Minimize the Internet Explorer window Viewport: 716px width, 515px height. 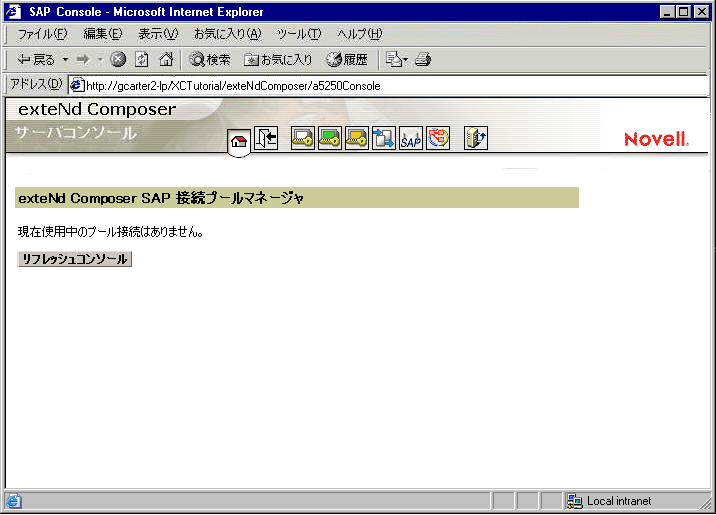[667, 11]
